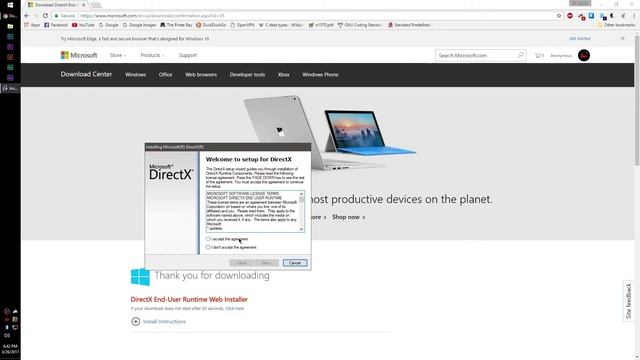Select the Web browsers menu item

[201, 75]
